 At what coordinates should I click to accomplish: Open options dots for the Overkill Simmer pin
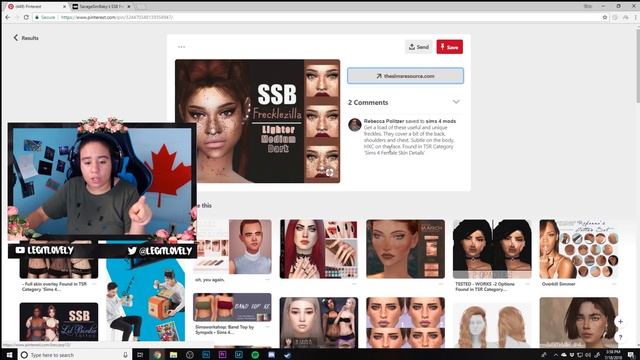(614, 284)
